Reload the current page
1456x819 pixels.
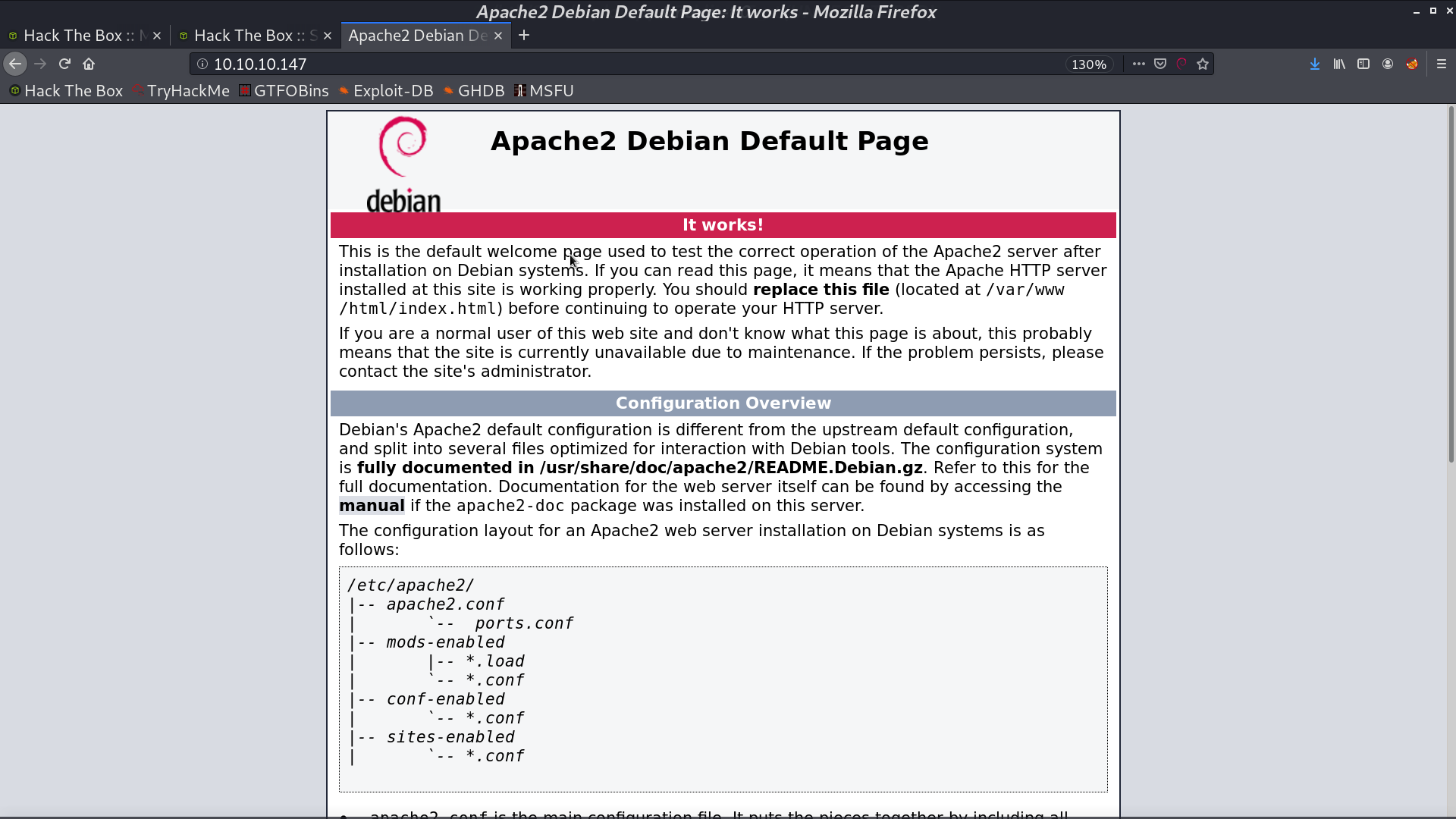(64, 64)
